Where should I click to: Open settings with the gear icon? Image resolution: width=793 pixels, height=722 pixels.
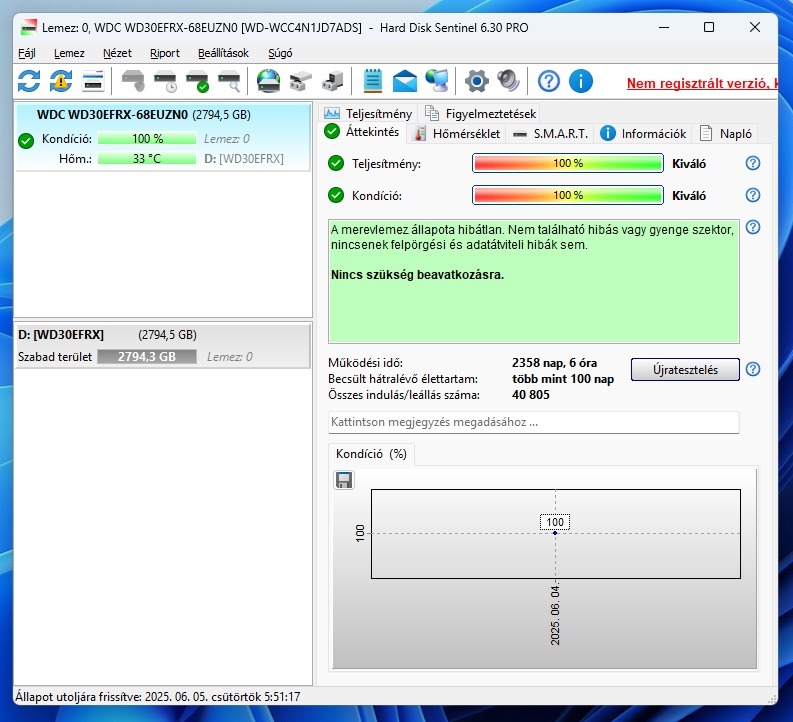tap(477, 81)
